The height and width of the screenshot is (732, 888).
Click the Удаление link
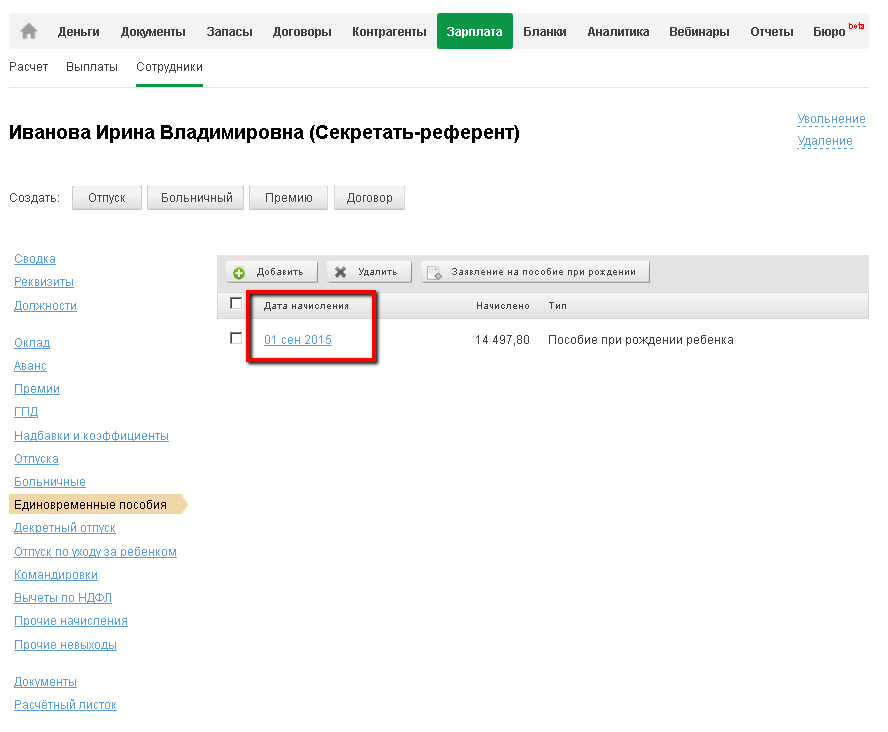[825, 141]
